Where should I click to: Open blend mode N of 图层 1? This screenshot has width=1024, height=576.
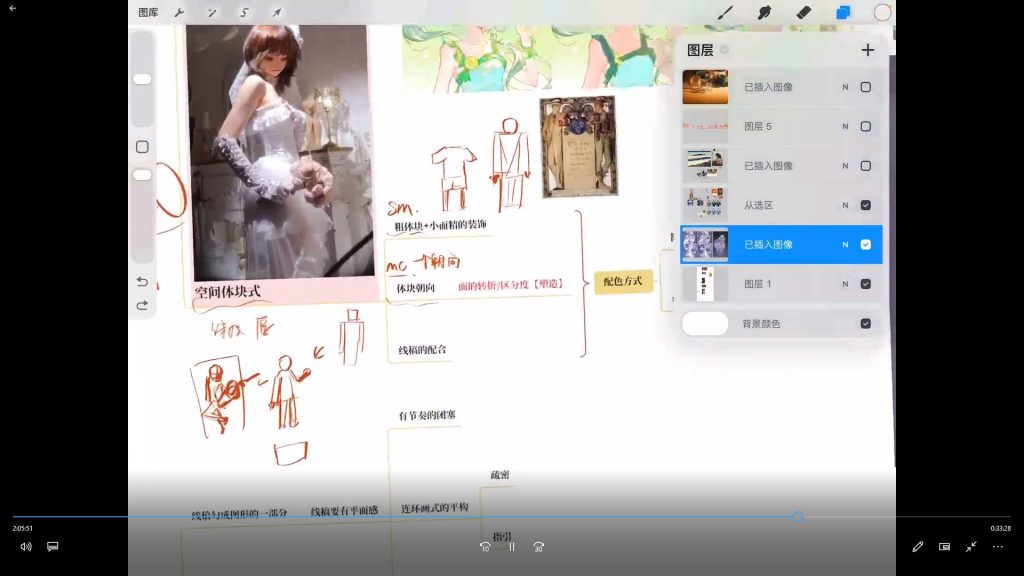click(845, 284)
